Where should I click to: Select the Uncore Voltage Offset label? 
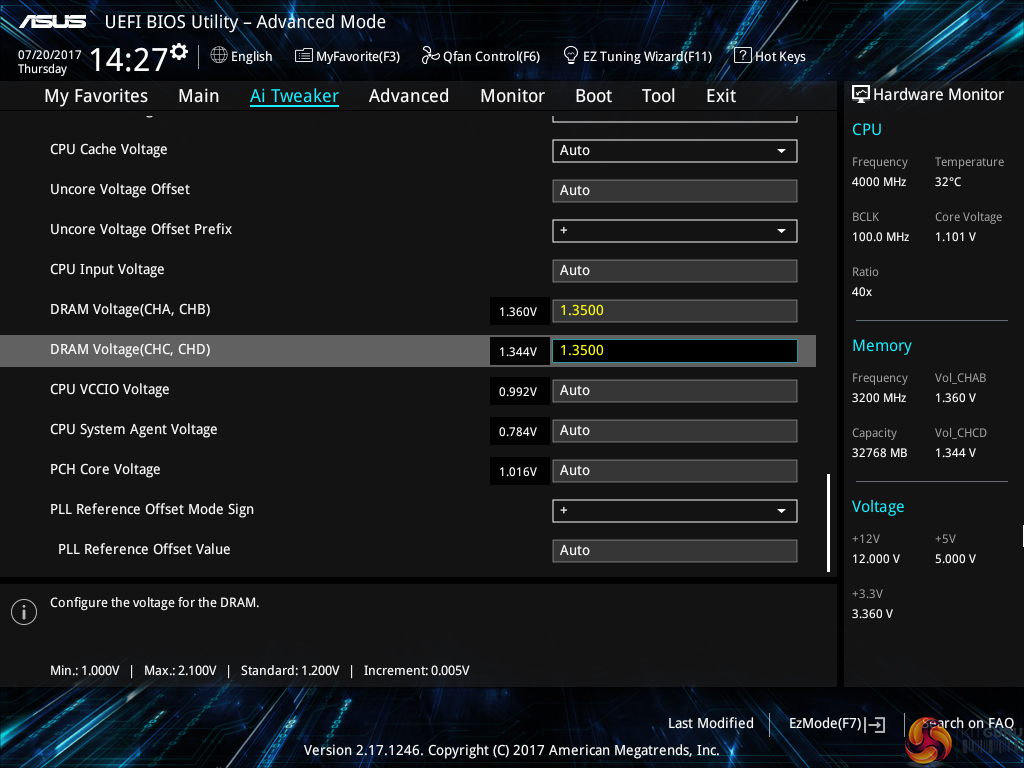(x=120, y=189)
